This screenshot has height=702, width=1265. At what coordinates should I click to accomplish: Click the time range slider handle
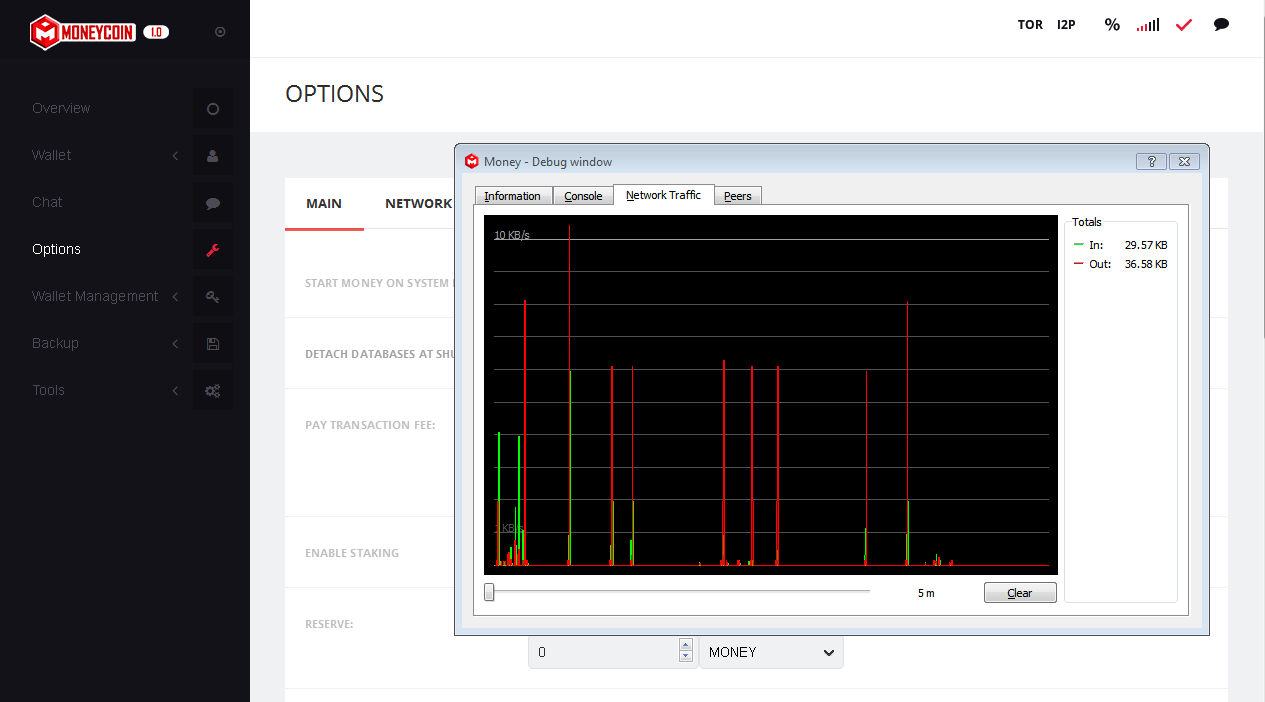point(489,592)
